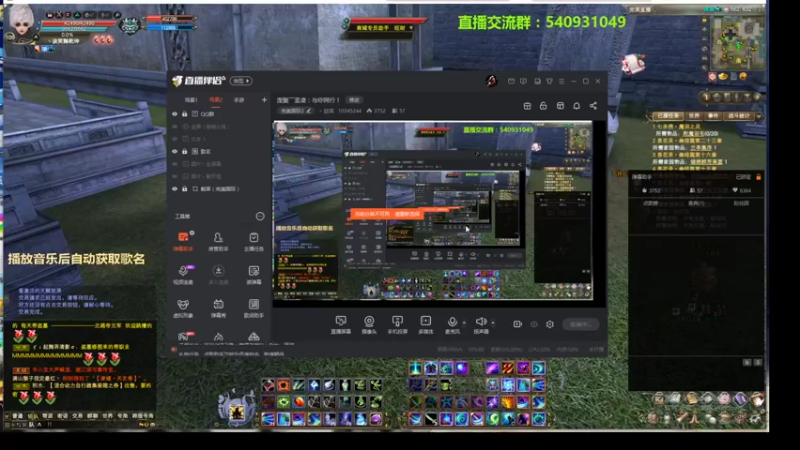
Task: Add a new scene with the plus button
Action: coord(264,100)
